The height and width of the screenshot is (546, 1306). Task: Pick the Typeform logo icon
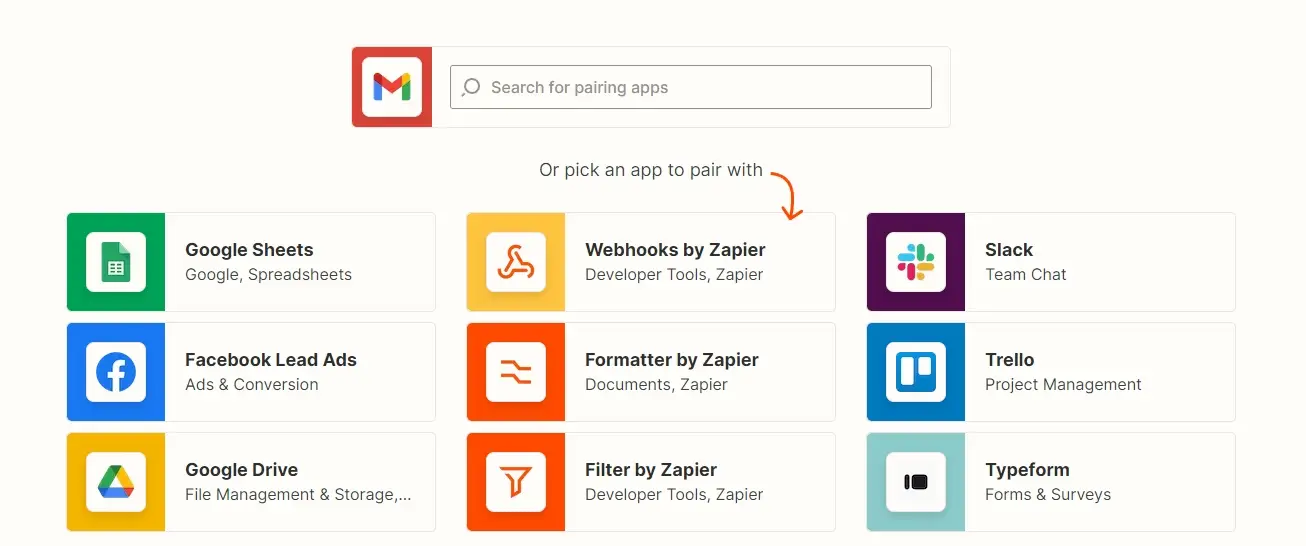(x=916, y=482)
